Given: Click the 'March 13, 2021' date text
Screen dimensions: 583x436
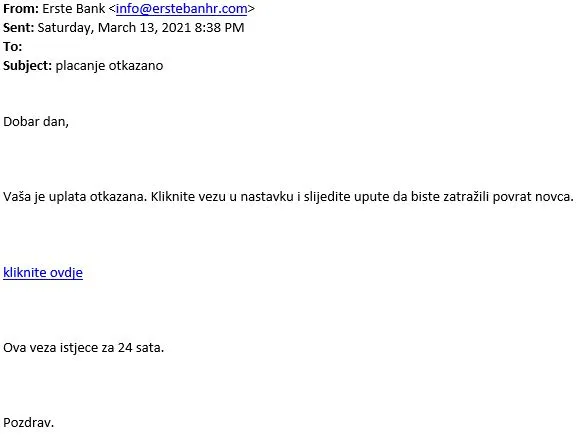Looking at the screenshot, I should [x=144, y=28].
